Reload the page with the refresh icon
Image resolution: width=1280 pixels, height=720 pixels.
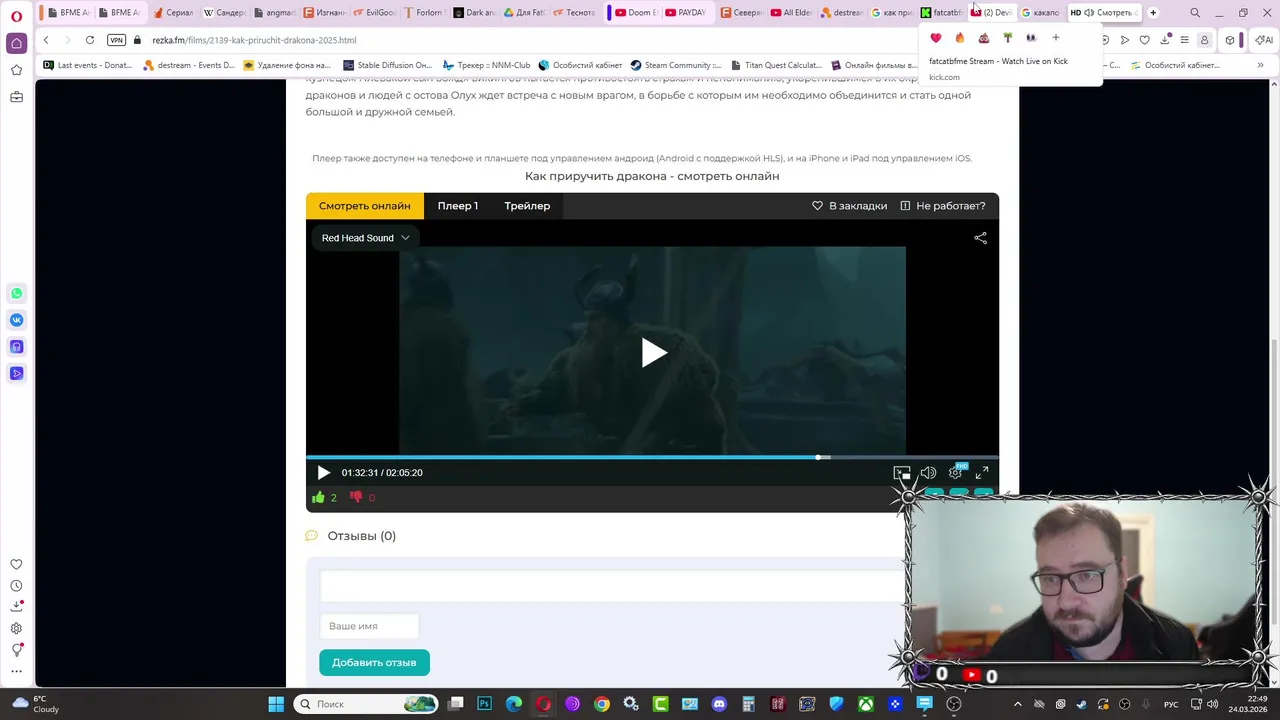tap(90, 40)
